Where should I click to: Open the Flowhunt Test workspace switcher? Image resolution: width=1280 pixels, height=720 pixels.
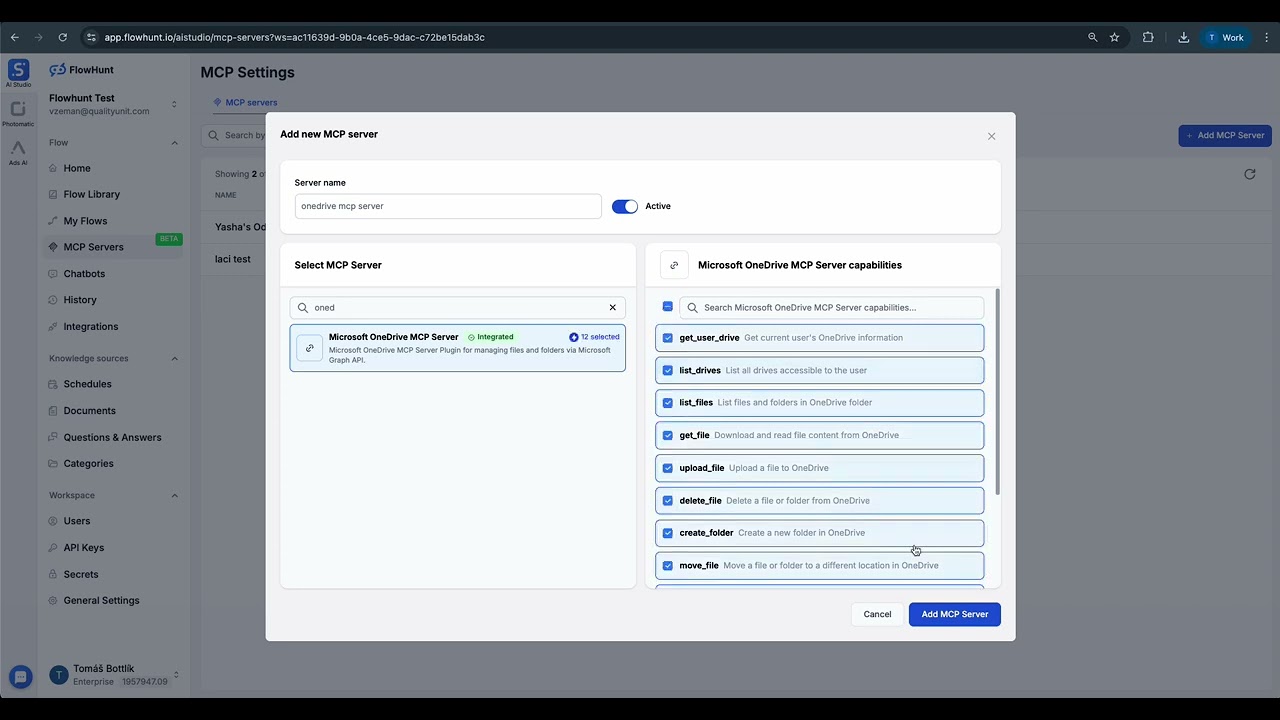113,104
